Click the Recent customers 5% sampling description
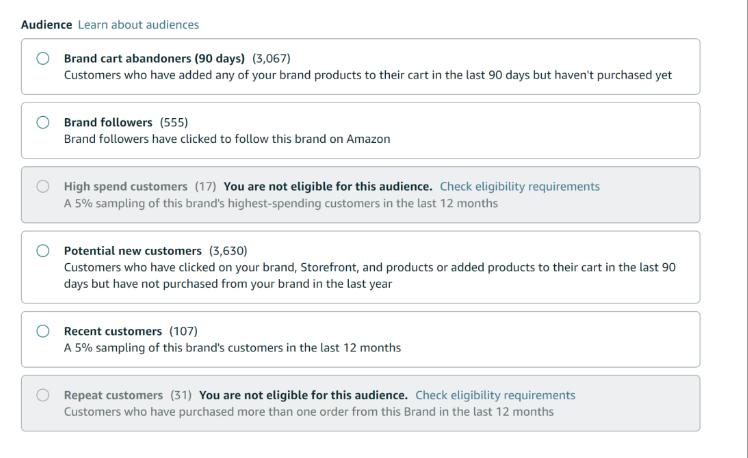The height and width of the screenshot is (458, 748). pyautogui.click(x=232, y=347)
